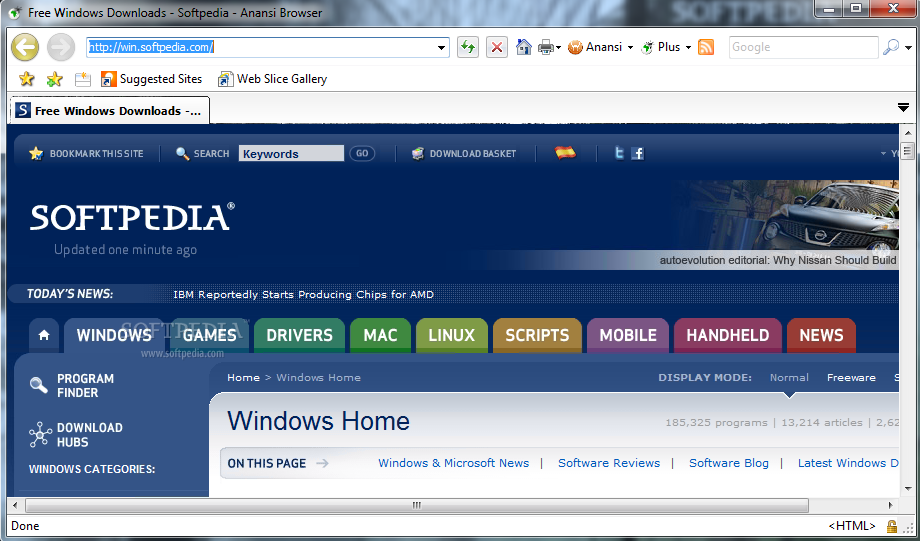Click the Twitter icon in the Softpedia header

click(619, 154)
